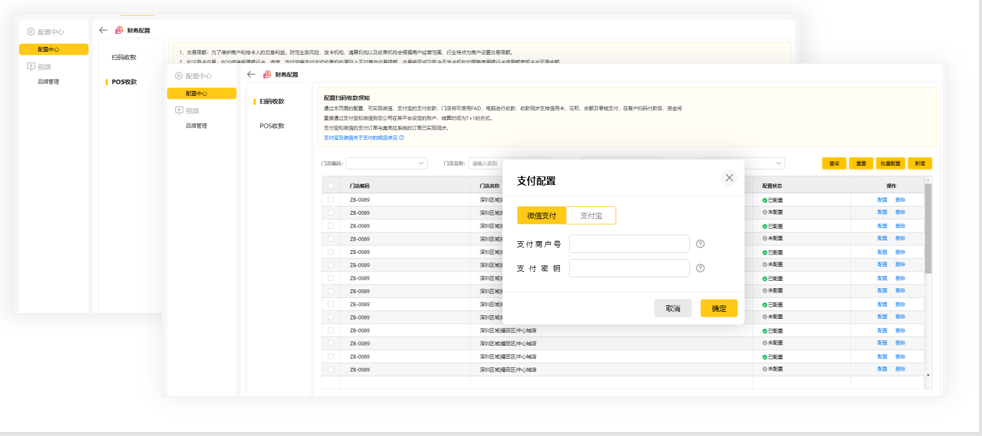Confirm payment config with 确定 button

click(719, 308)
